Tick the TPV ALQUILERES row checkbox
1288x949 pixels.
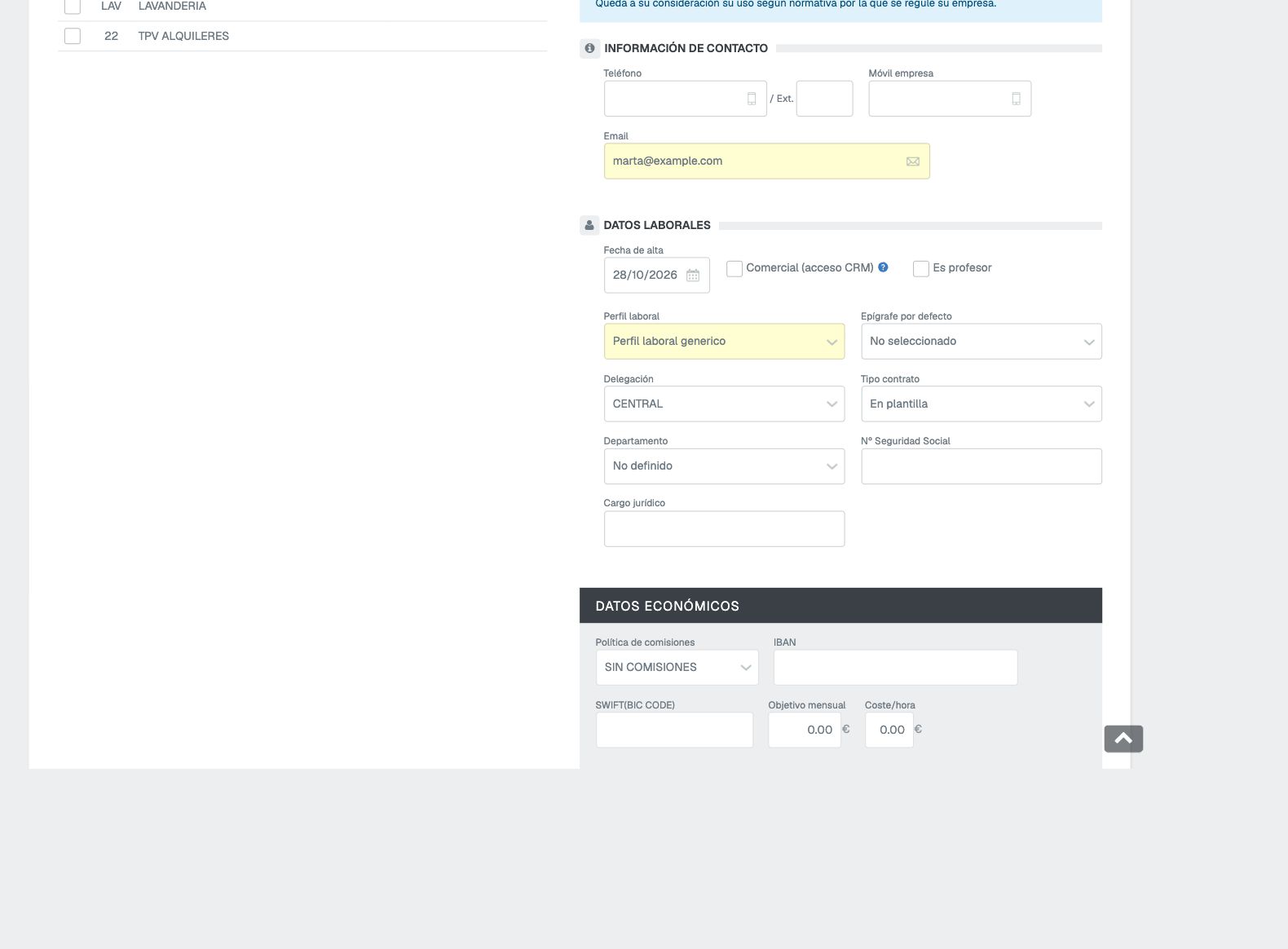[73, 36]
